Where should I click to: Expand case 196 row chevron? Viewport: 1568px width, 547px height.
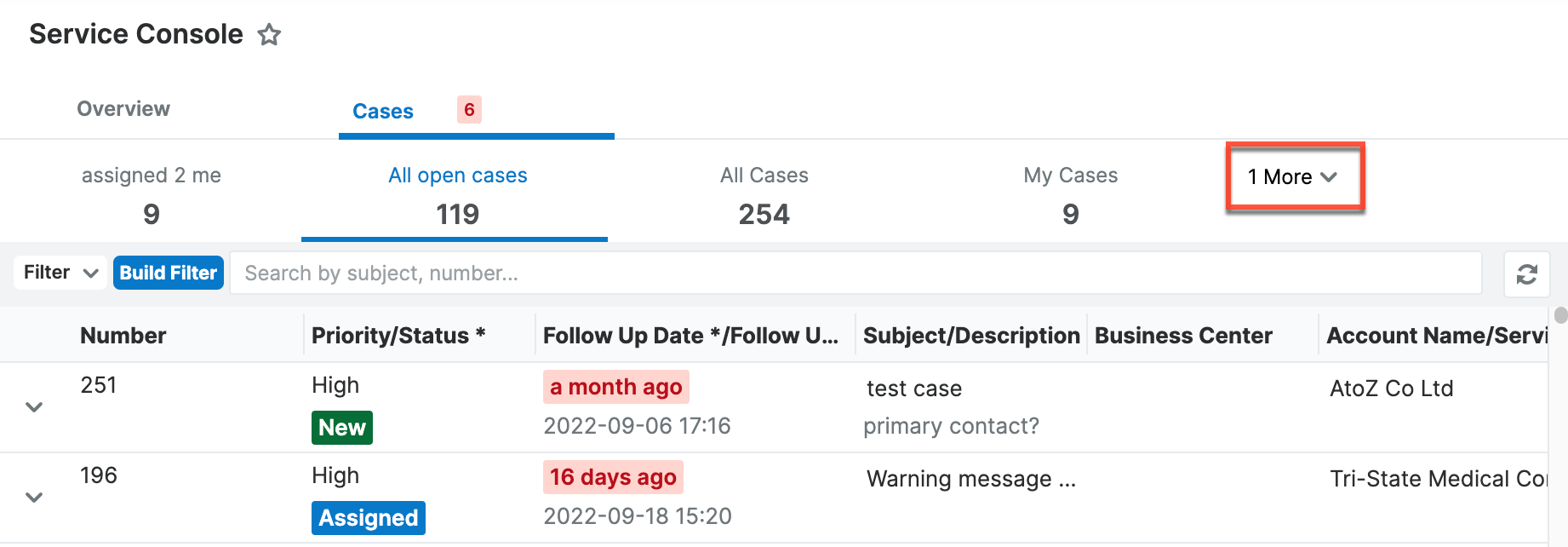(34, 498)
